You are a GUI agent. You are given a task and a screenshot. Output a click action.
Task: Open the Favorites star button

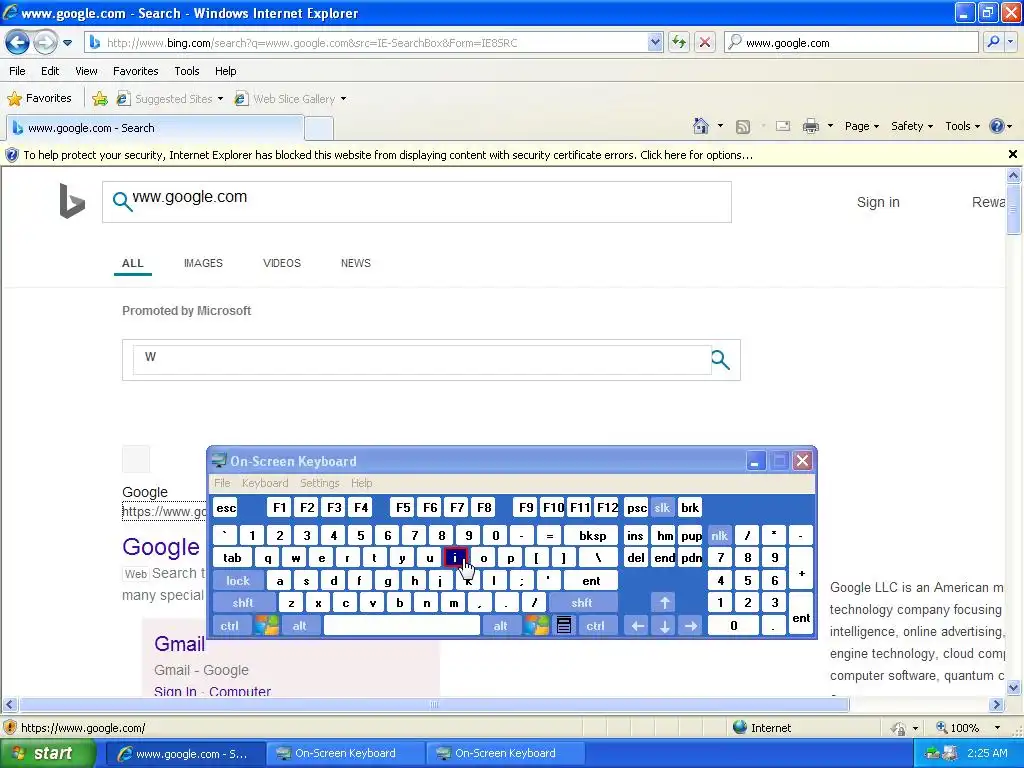pos(39,99)
